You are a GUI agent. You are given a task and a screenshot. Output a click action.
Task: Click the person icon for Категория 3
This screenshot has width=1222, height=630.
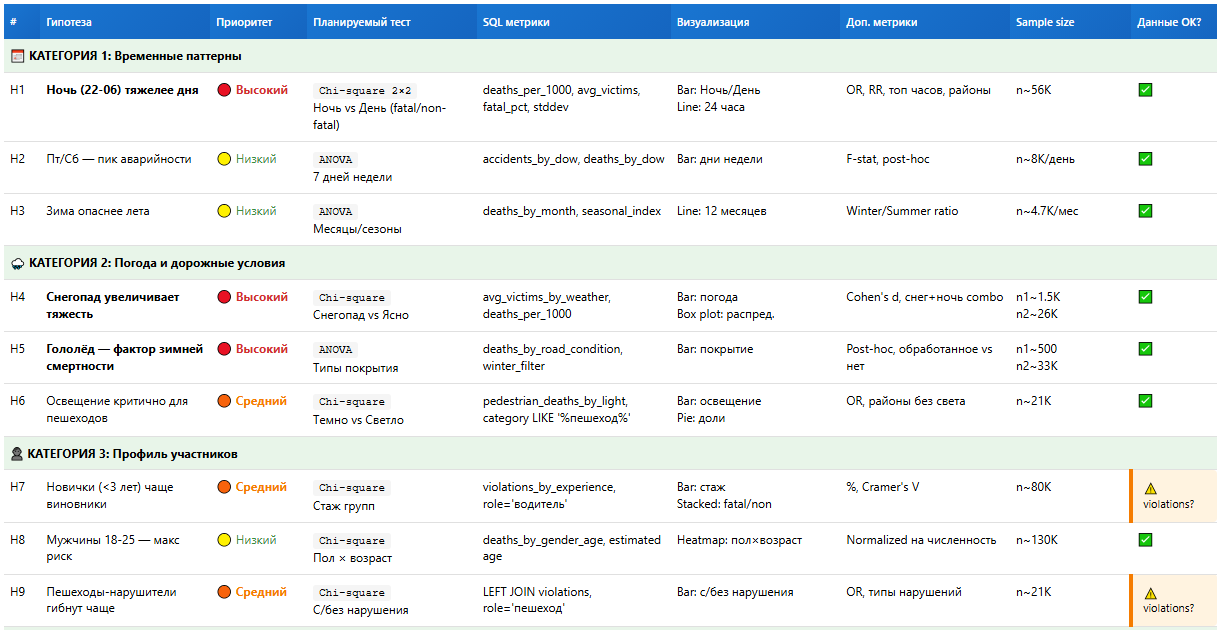(x=17, y=454)
